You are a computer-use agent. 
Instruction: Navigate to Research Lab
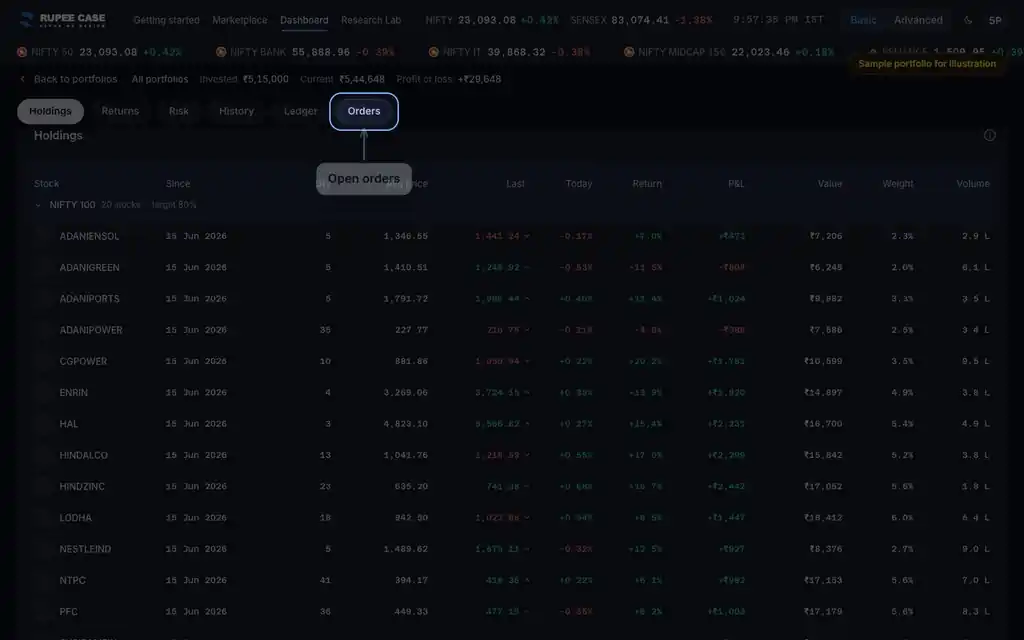coord(371,20)
